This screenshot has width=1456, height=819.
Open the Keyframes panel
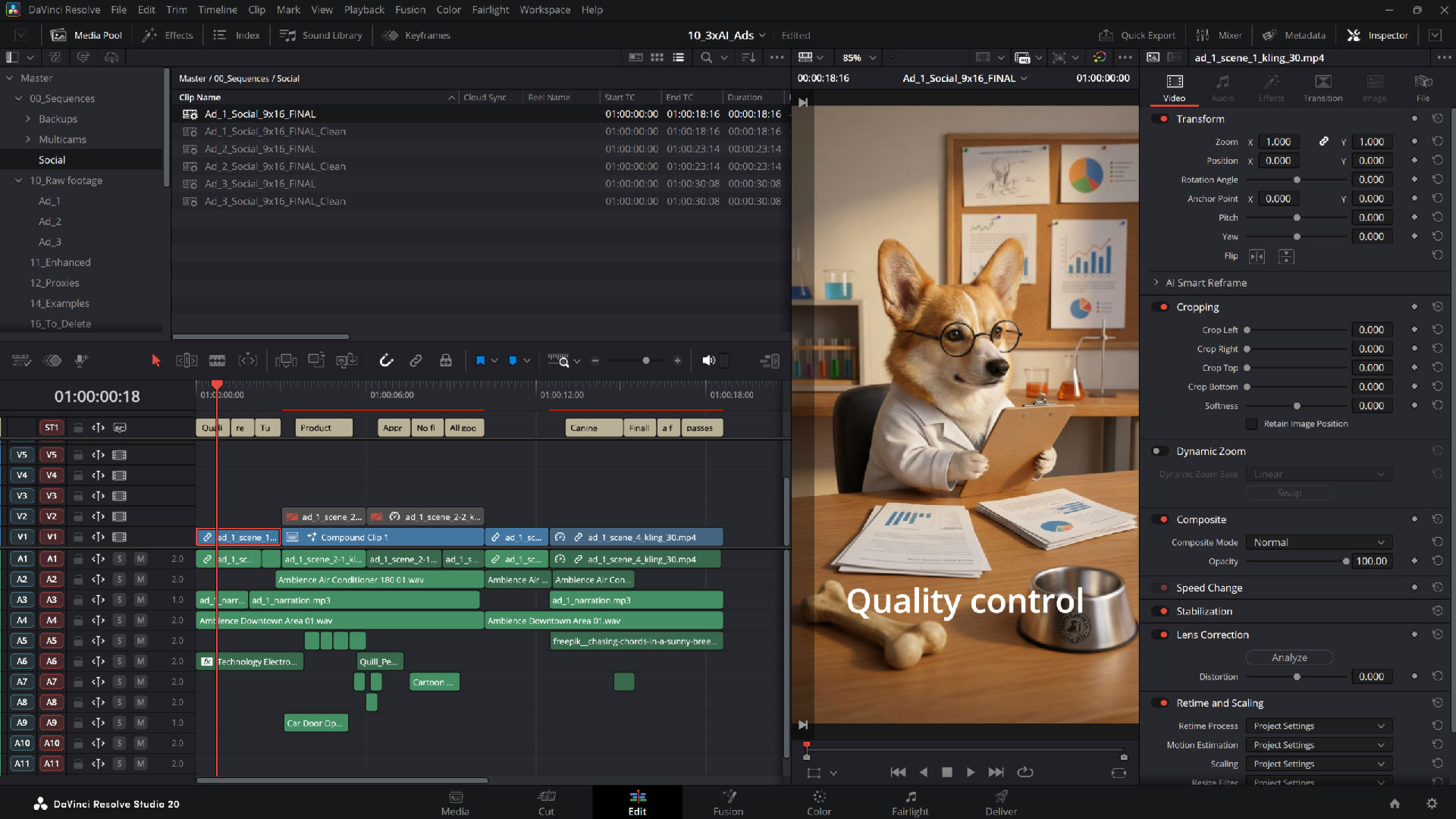pyautogui.click(x=416, y=35)
